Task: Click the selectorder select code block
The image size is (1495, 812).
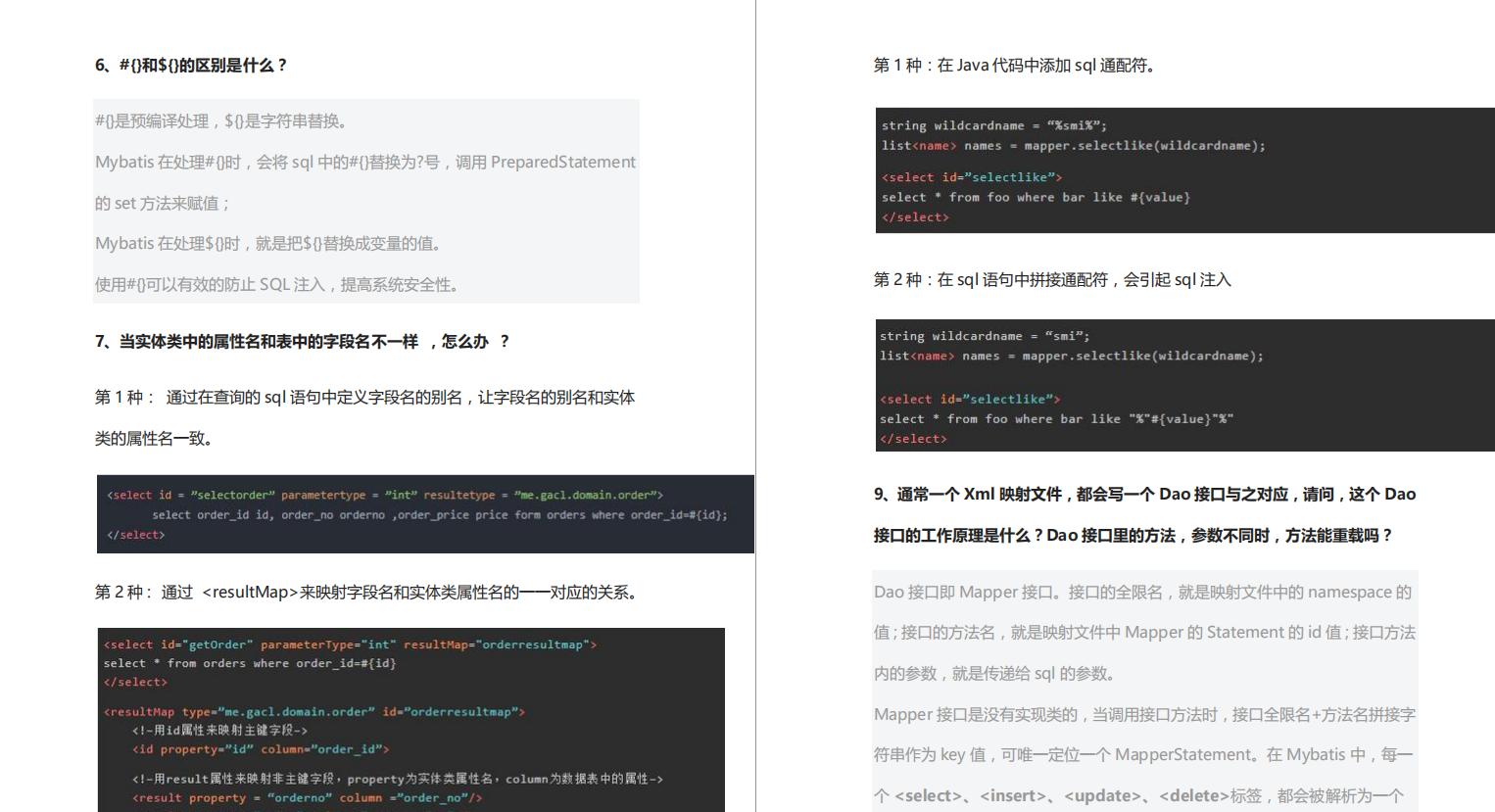Action: (x=425, y=514)
